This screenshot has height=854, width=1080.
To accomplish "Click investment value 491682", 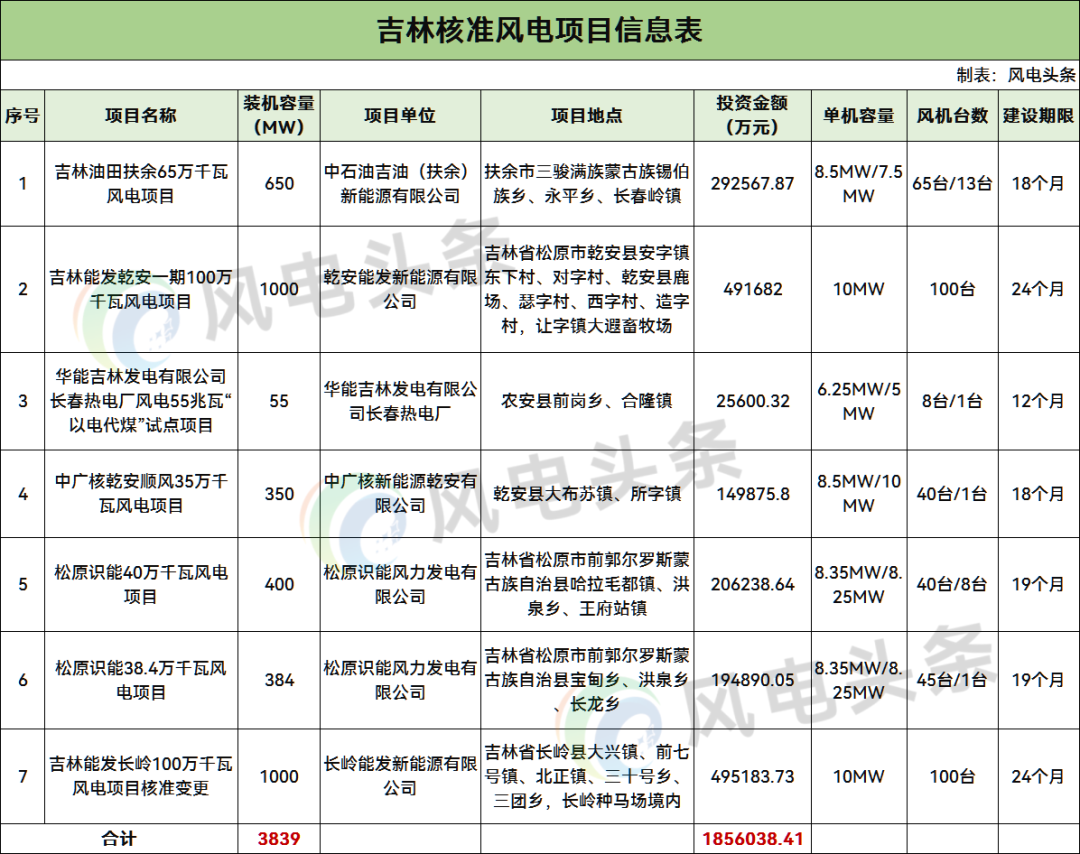I will coord(752,289).
